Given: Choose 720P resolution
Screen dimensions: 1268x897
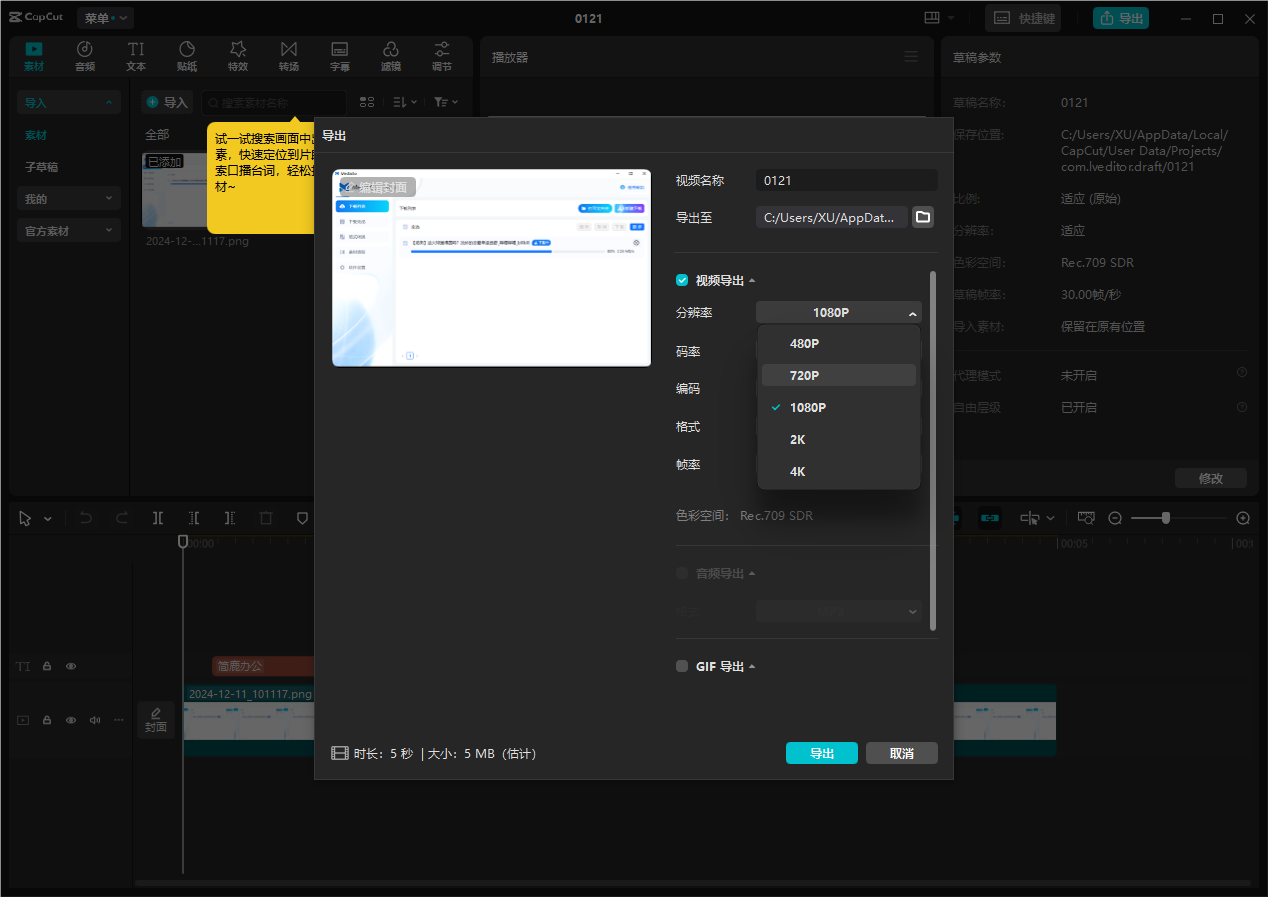Looking at the screenshot, I should 839,375.
